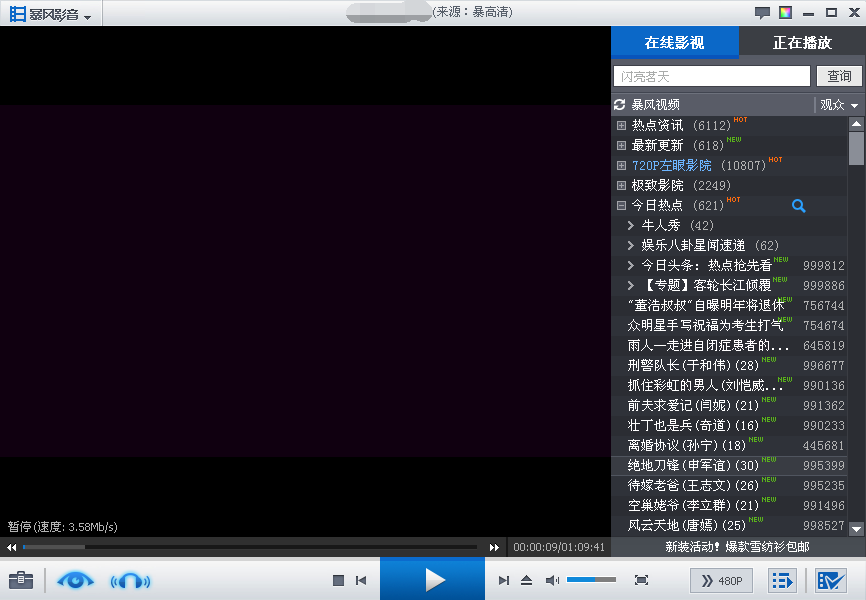Screen dimensions: 866x600
Task: Select 待嫁老爸(王志文)(26) series
Action: (x=729, y=485)
